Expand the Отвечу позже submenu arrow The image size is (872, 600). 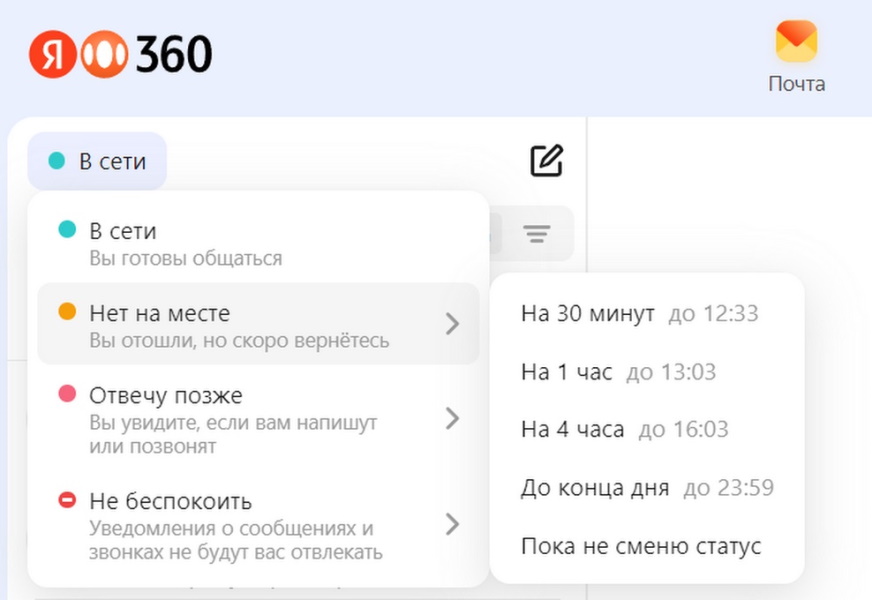click(x=452, y=418)
